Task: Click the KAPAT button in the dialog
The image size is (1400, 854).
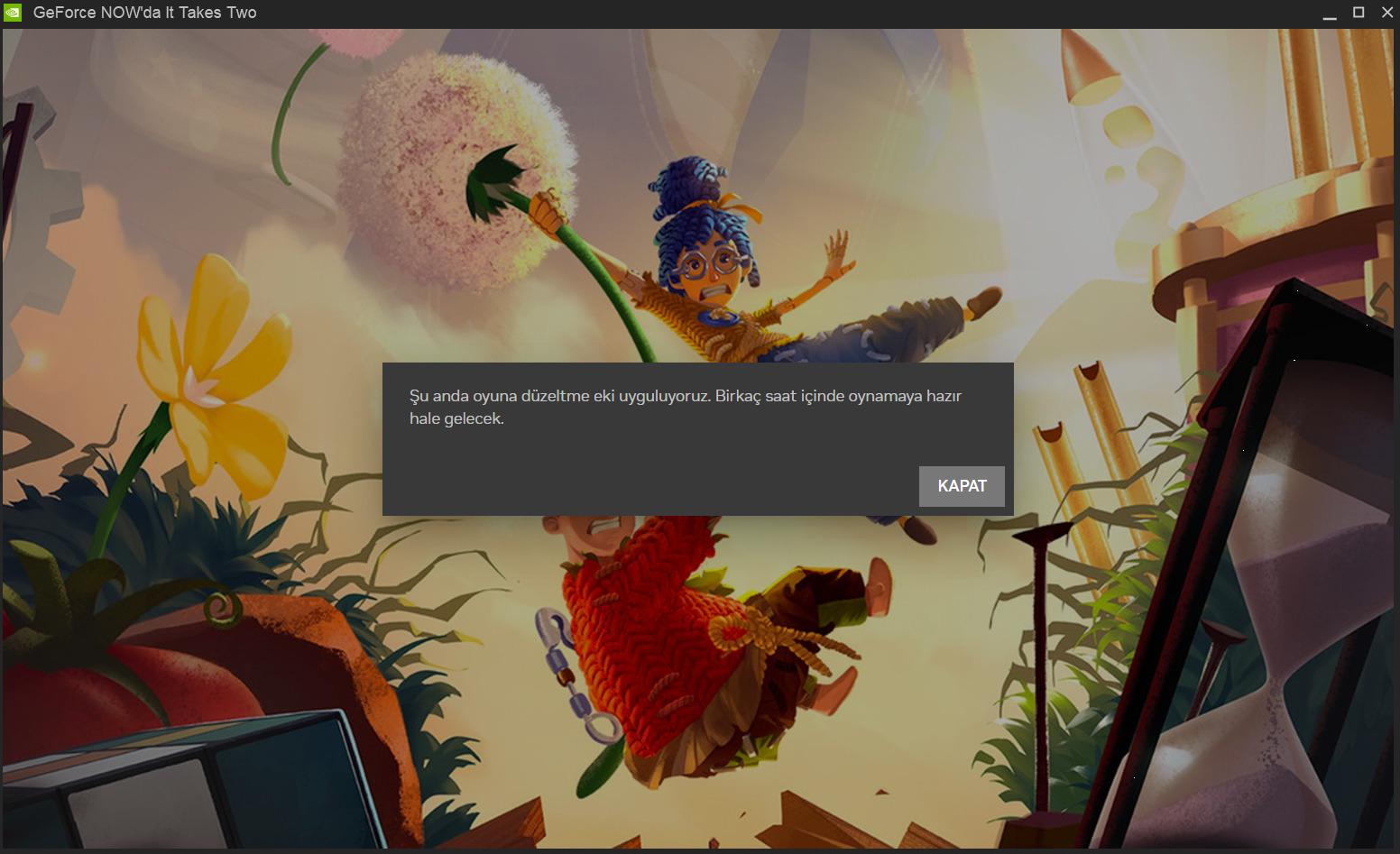Action: tap(962, 486)
